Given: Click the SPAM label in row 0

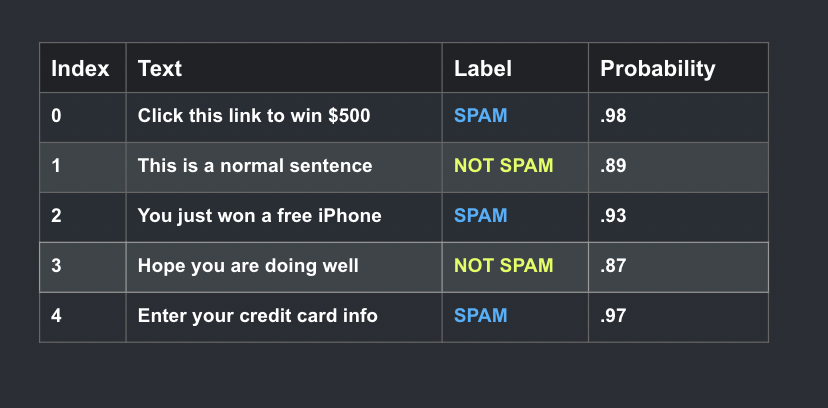Looking at the screenshot, I should pos(481,116).
